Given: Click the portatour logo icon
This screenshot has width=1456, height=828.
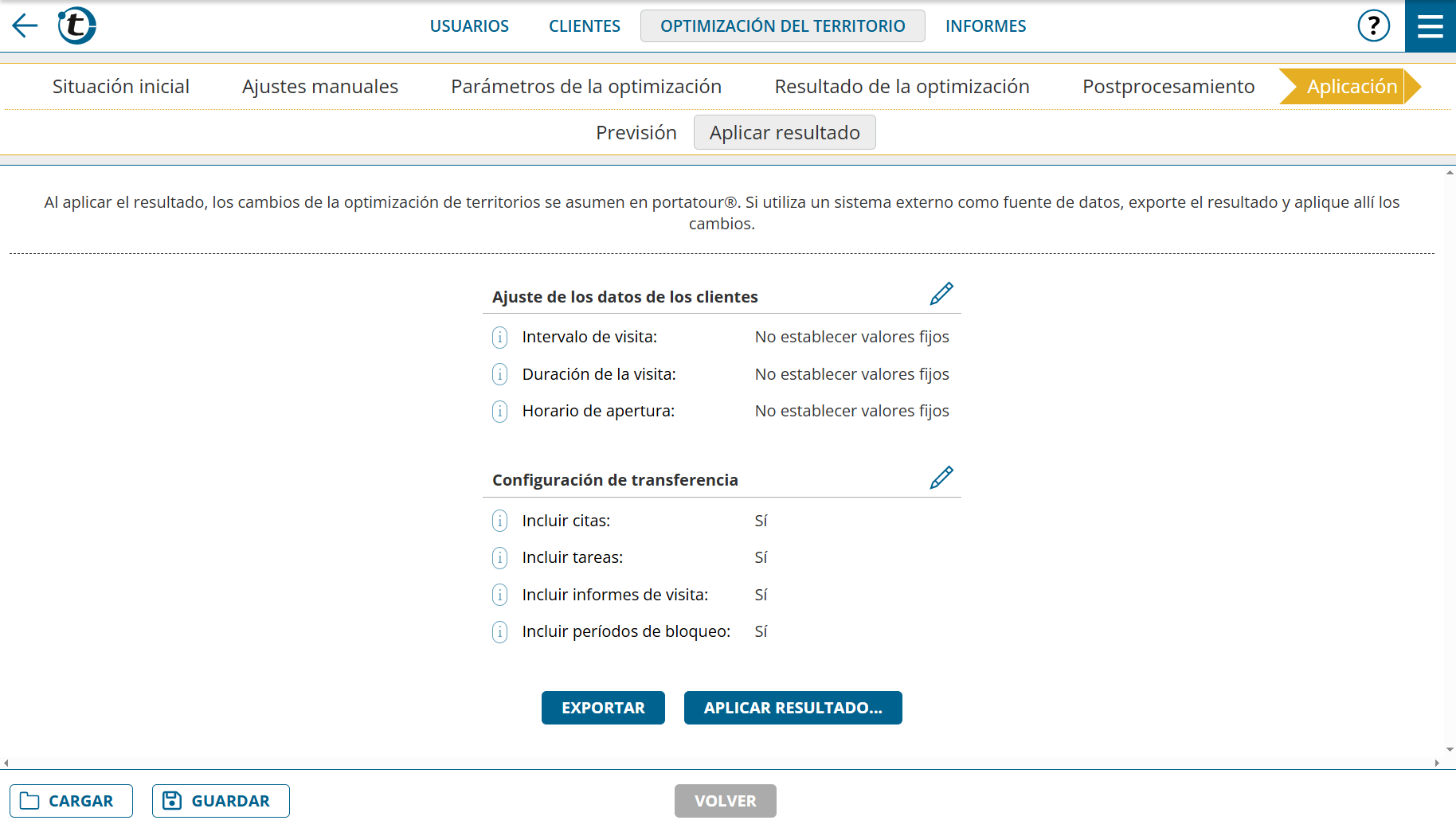Looking at the screenshot, I should (x=77, y=25).
